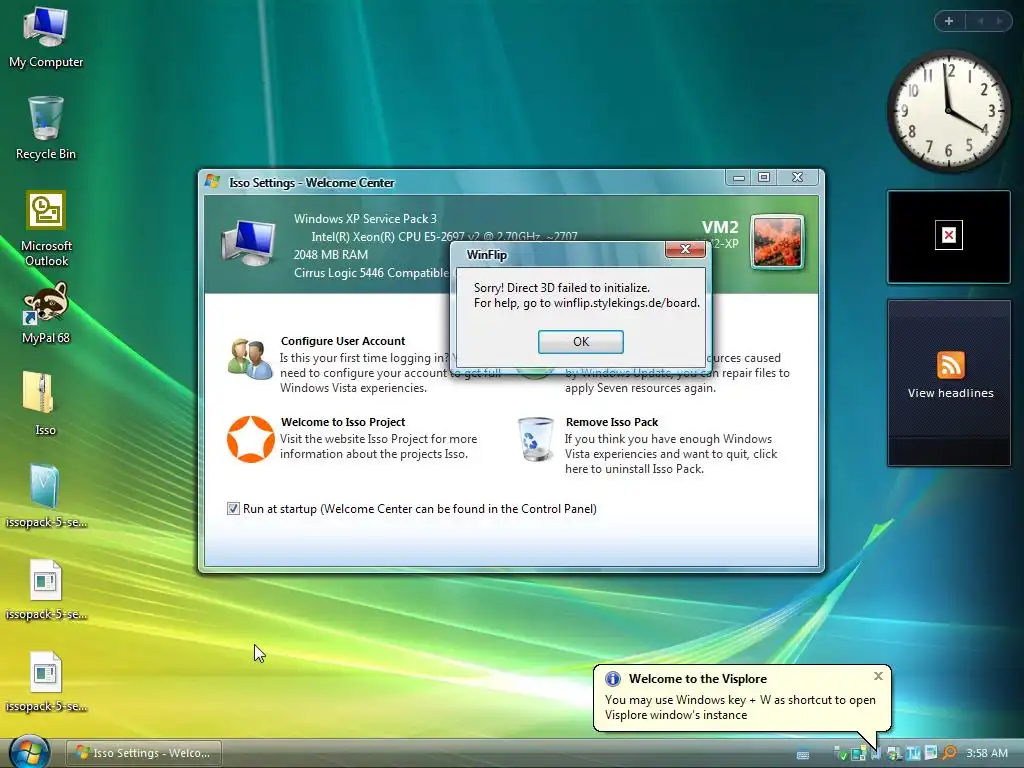Click the Isso Settings taskbar button
The width and height of the screenshot is (1024, 768).
[144, 753]
